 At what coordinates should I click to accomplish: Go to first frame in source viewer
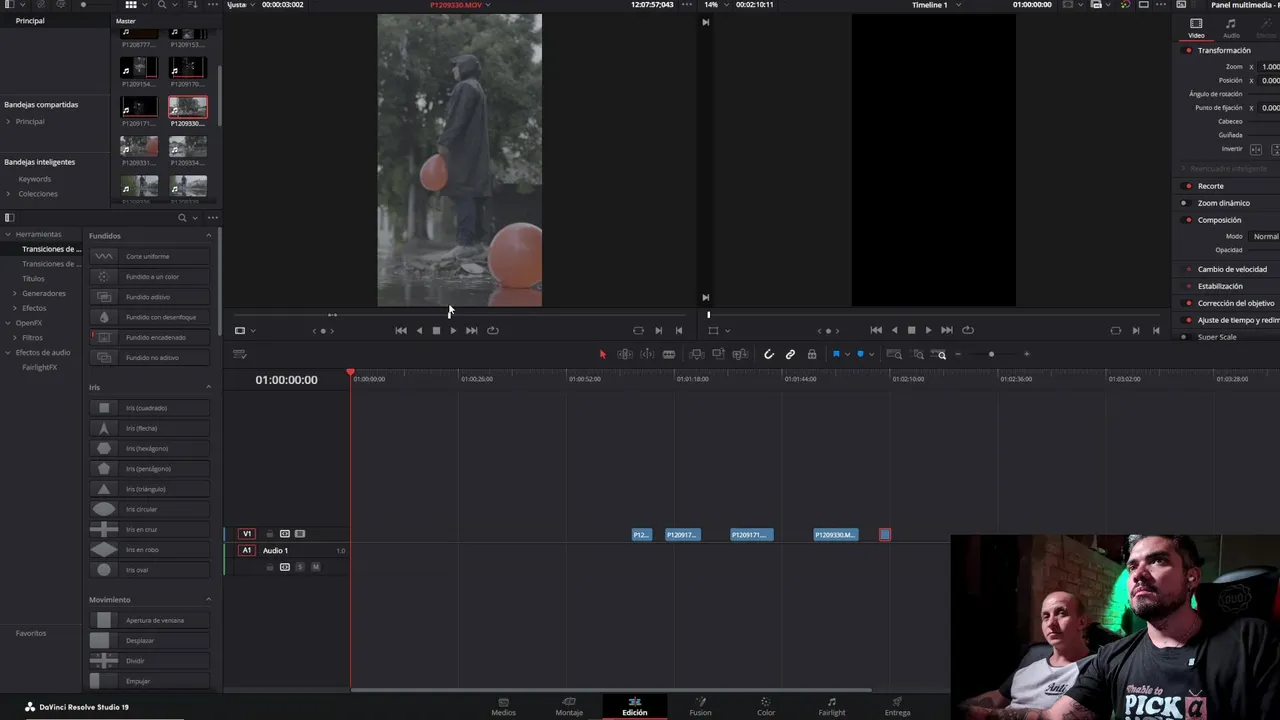401,330
